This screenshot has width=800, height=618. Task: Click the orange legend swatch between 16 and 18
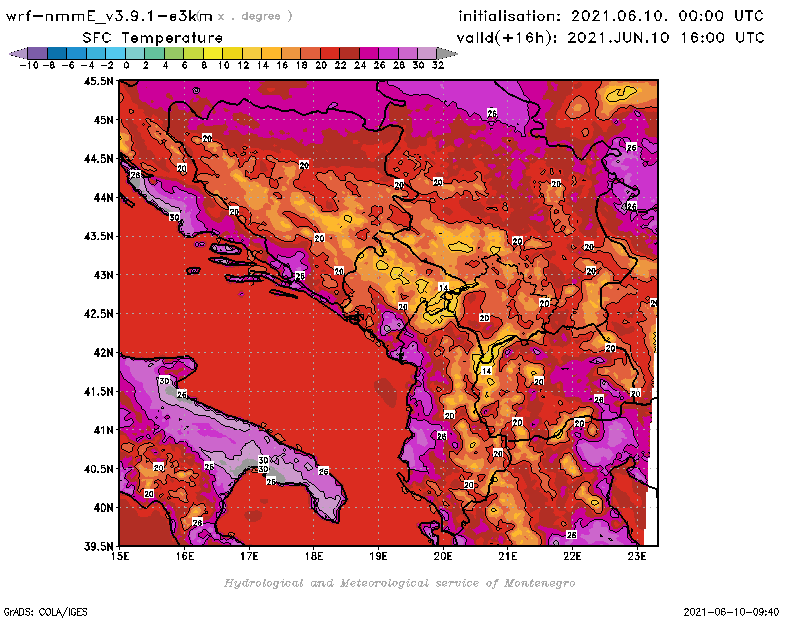[x=291, y=53]
